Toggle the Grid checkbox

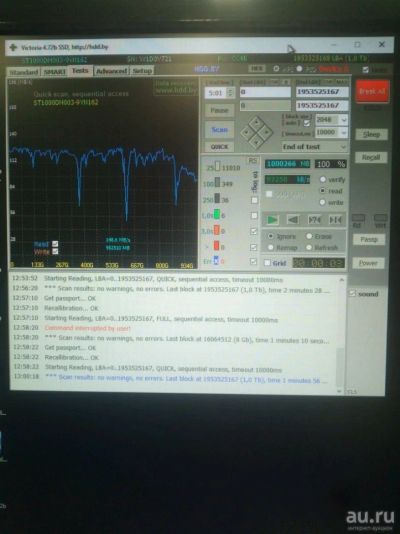[x=268, y=263]
